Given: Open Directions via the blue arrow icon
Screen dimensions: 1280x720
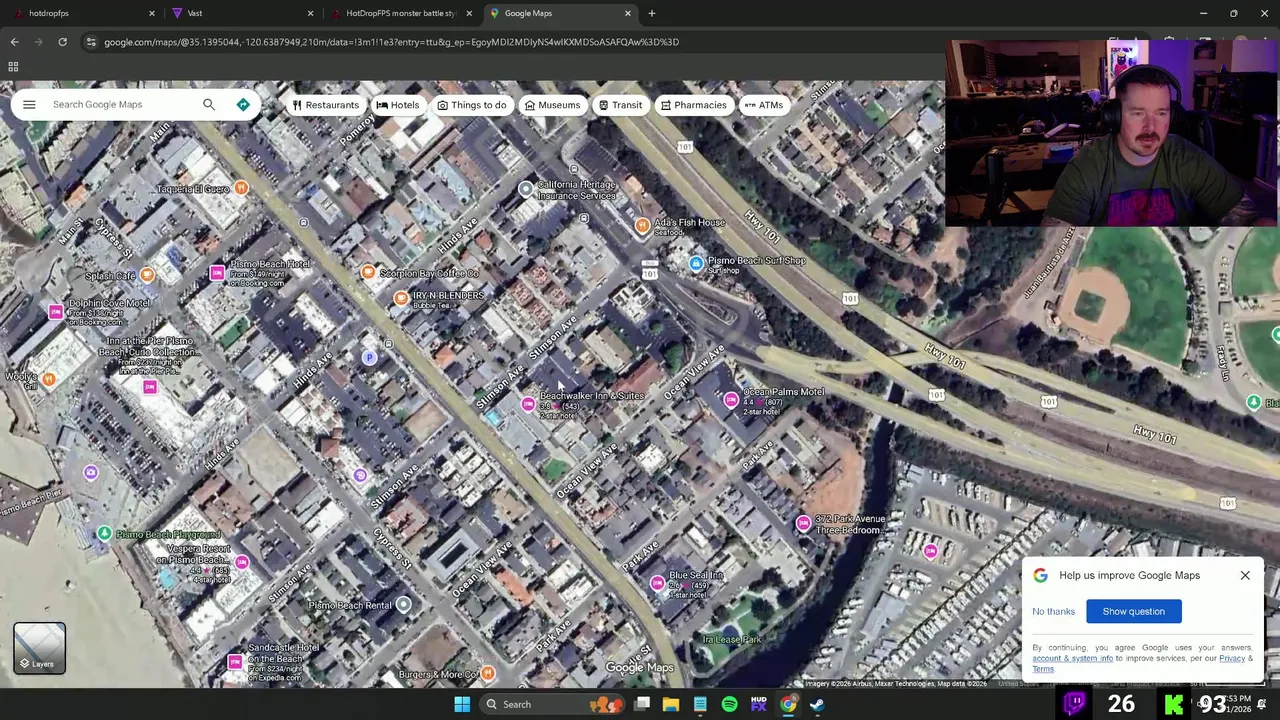Looking at the screenshot, I should click(243, 104).
